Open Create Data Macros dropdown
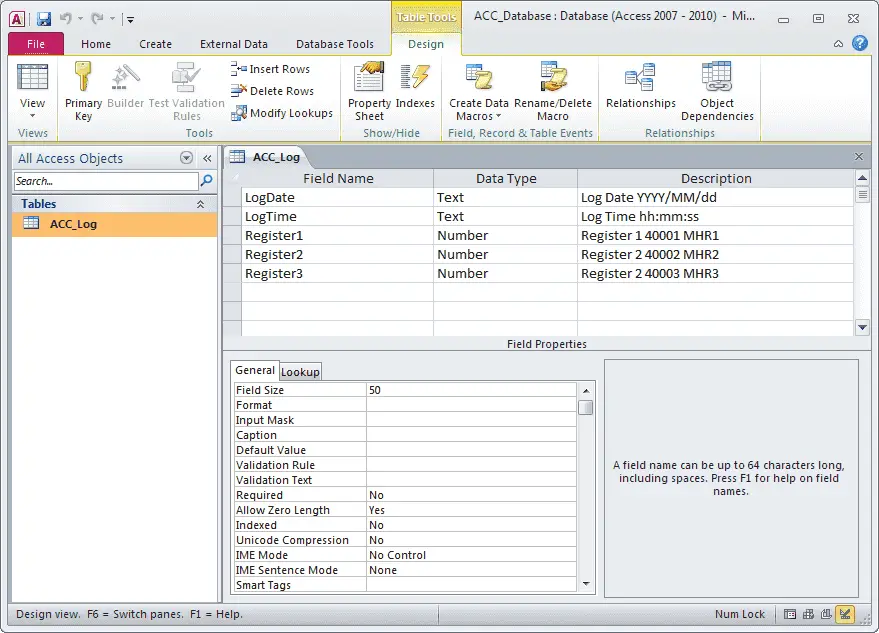This screenshot has width=879, height=633. (x=478, y=91)
